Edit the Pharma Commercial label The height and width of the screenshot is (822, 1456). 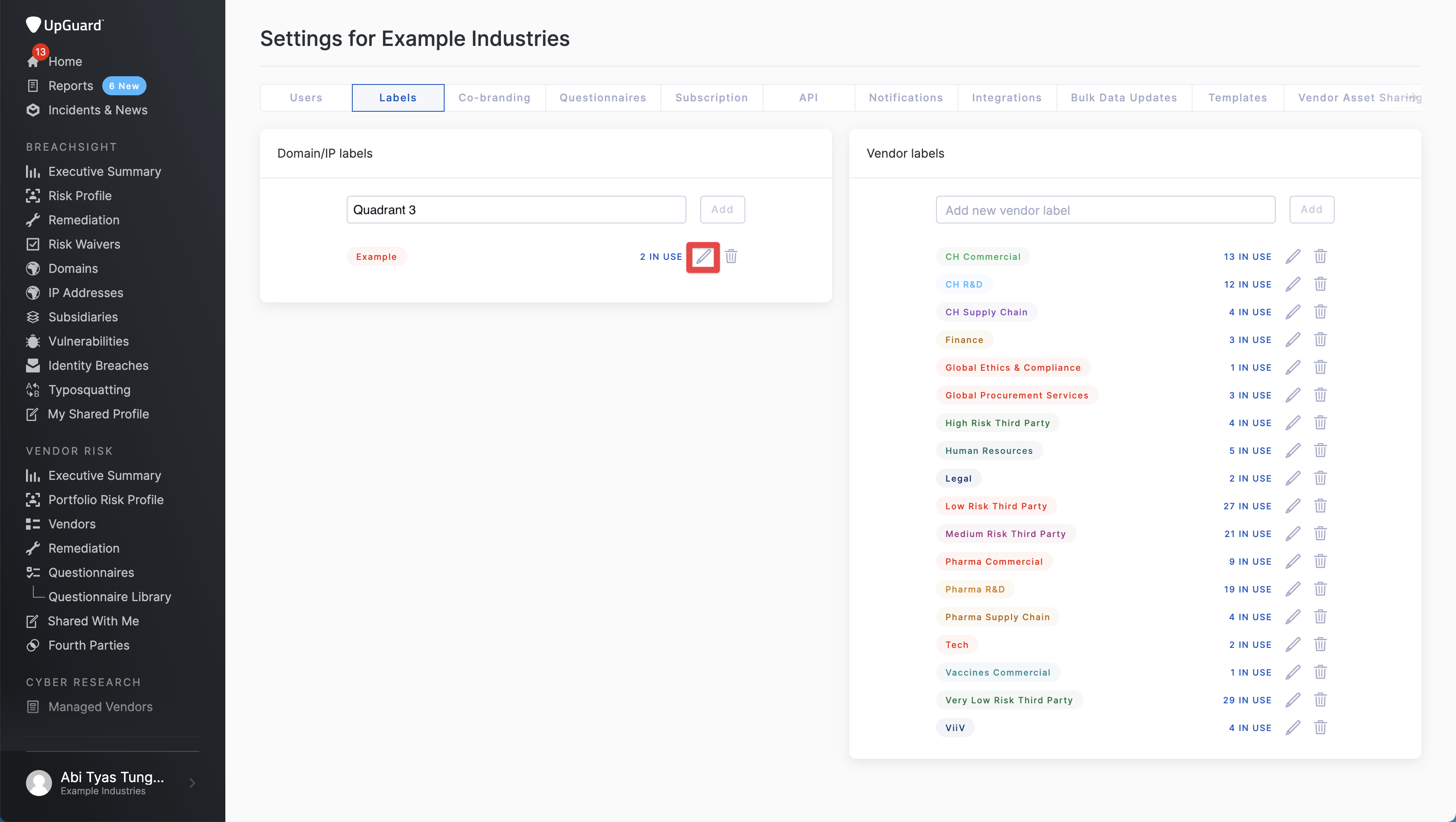click(1293, 561)
